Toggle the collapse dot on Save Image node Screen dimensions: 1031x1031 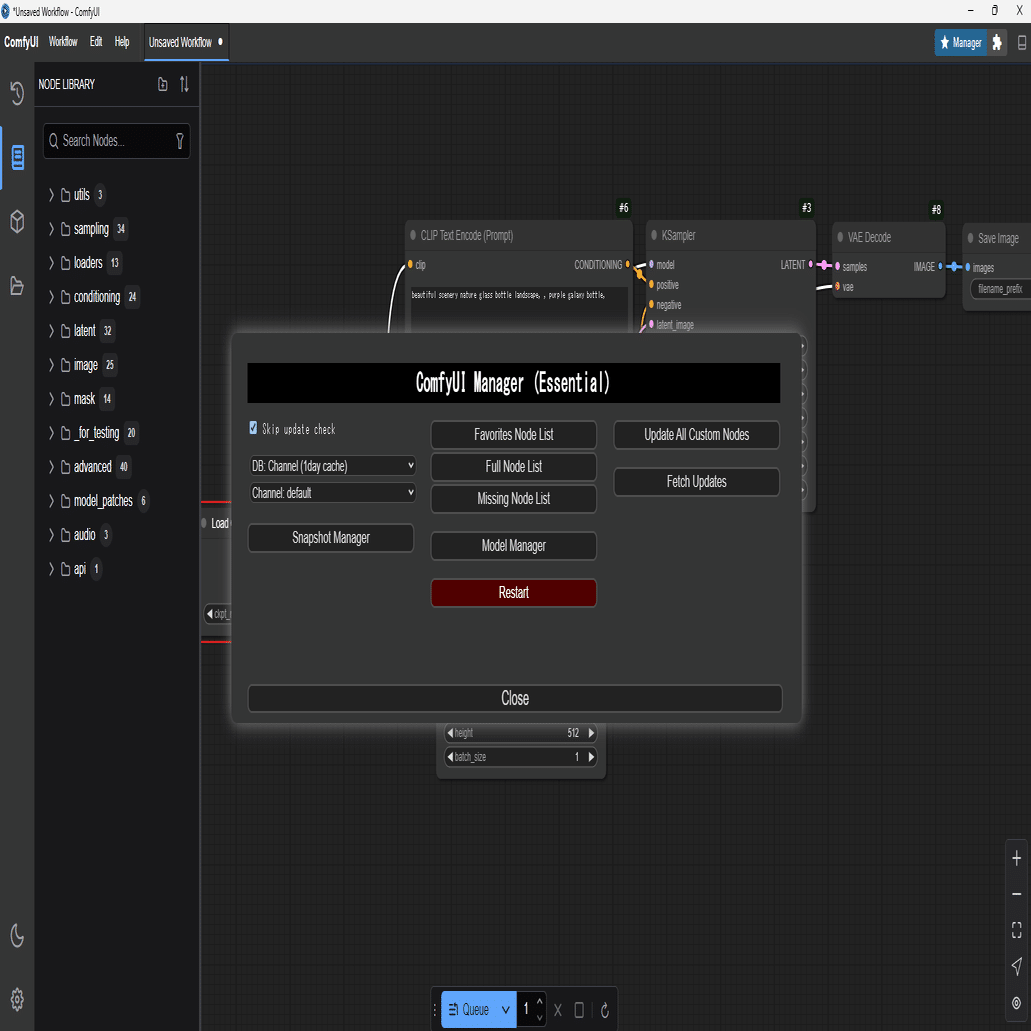click(x=971, y=237)
